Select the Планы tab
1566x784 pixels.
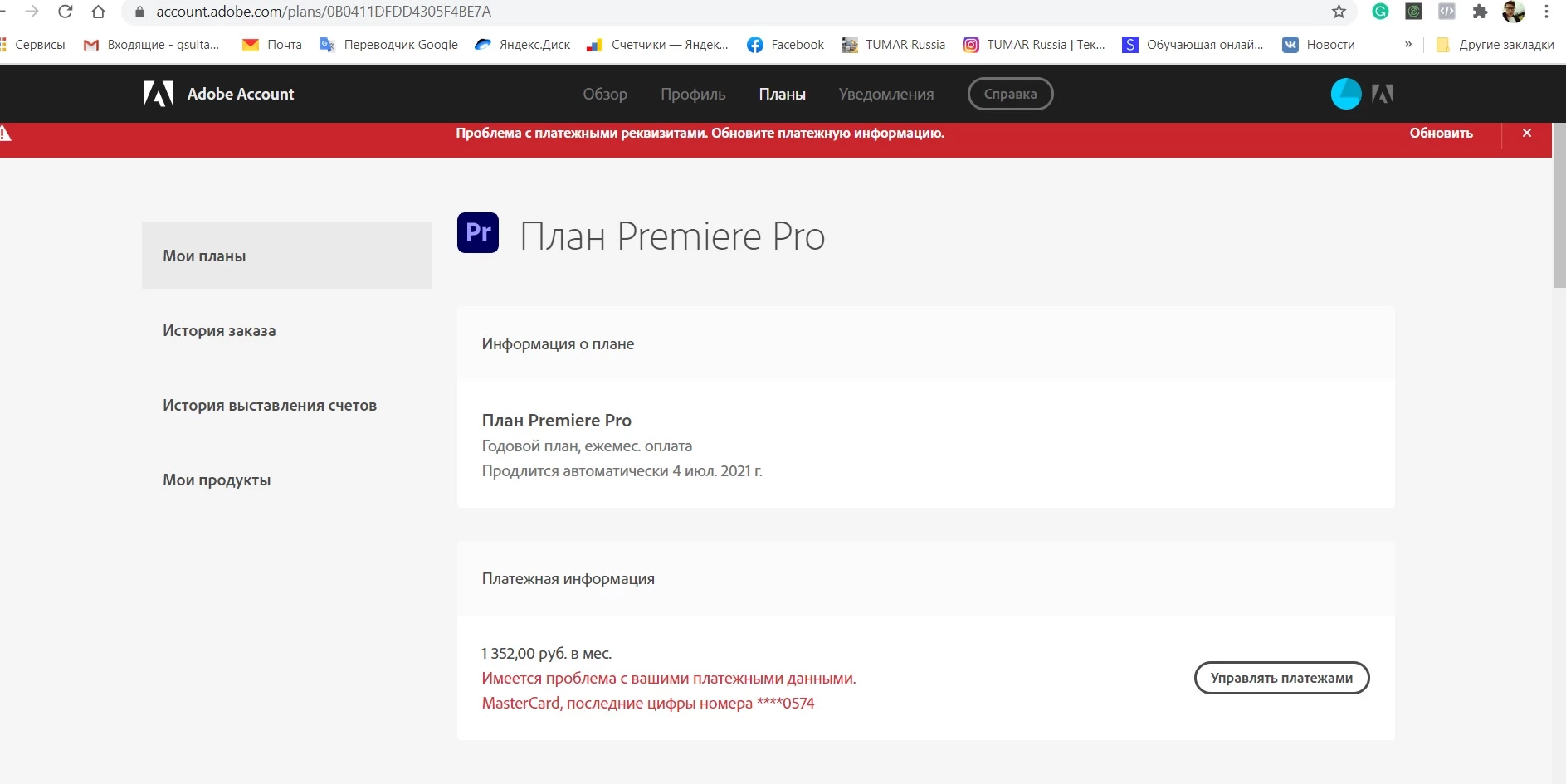pyautogui.click(x=783, y=94)
